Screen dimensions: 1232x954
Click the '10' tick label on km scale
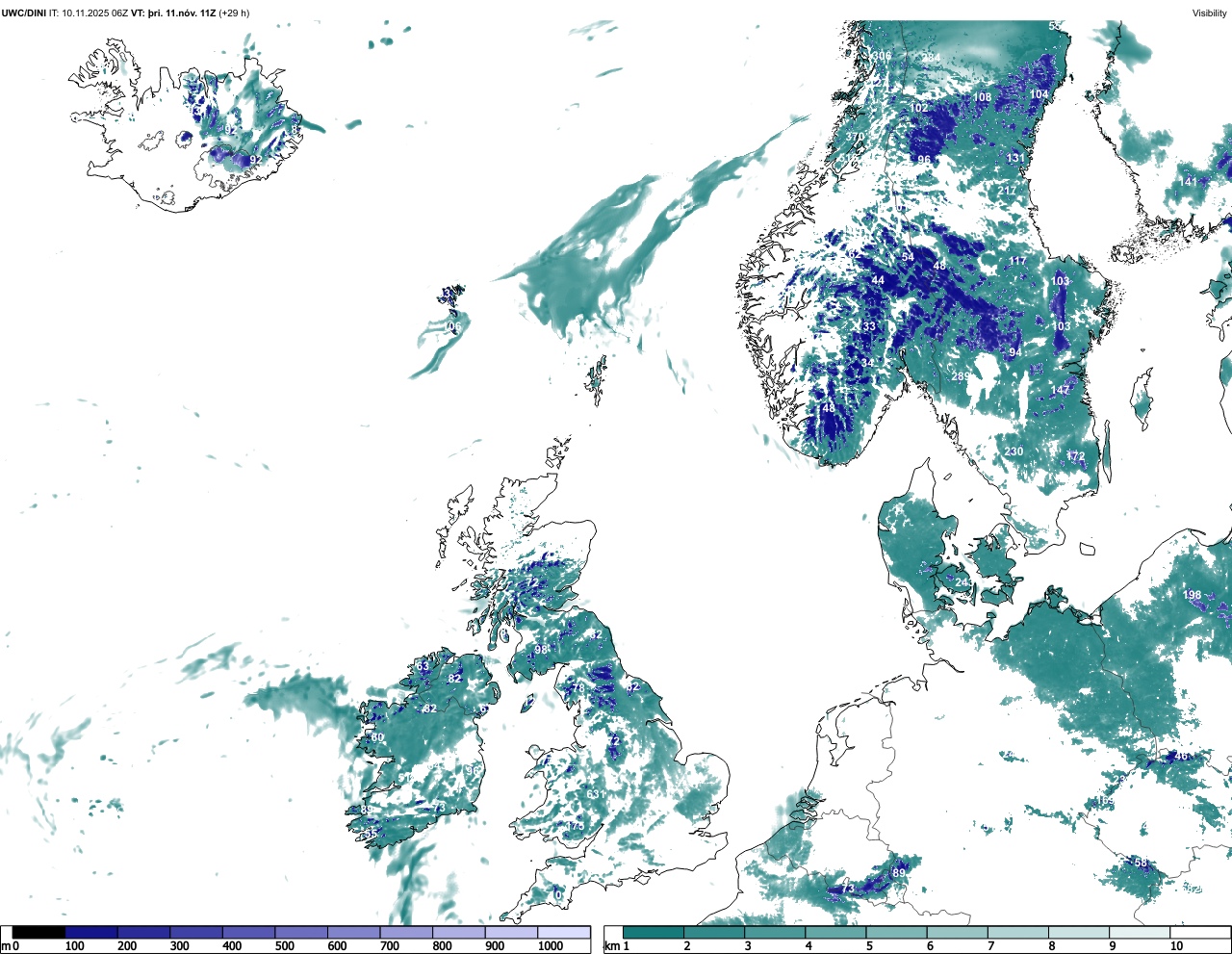coord(1176,946)
